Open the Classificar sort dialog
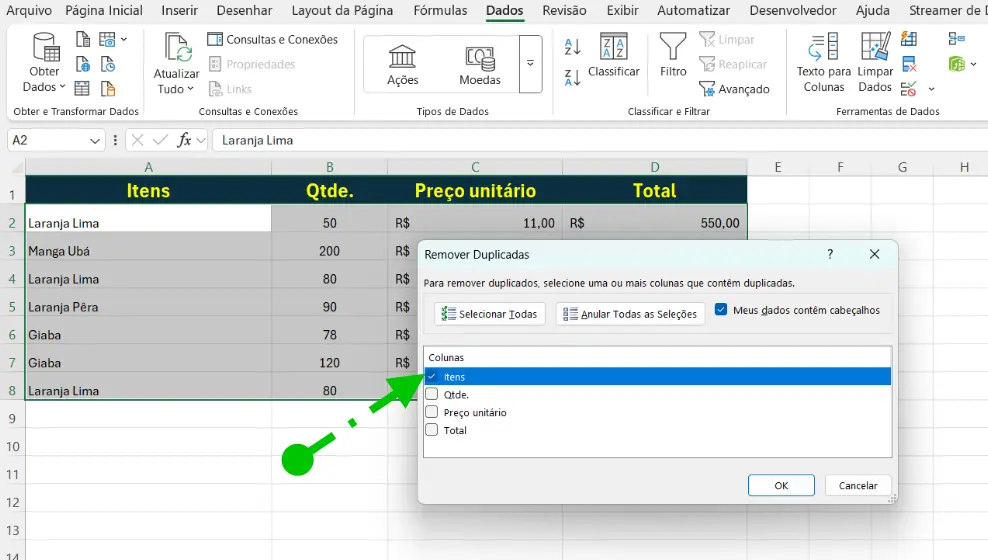The image size is (988, 560). pos(613,55)
